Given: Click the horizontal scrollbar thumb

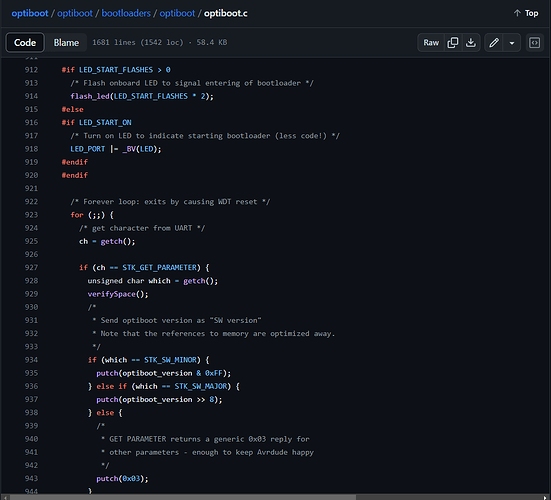Looking at the screenshot, I should (x=183, y=497).
